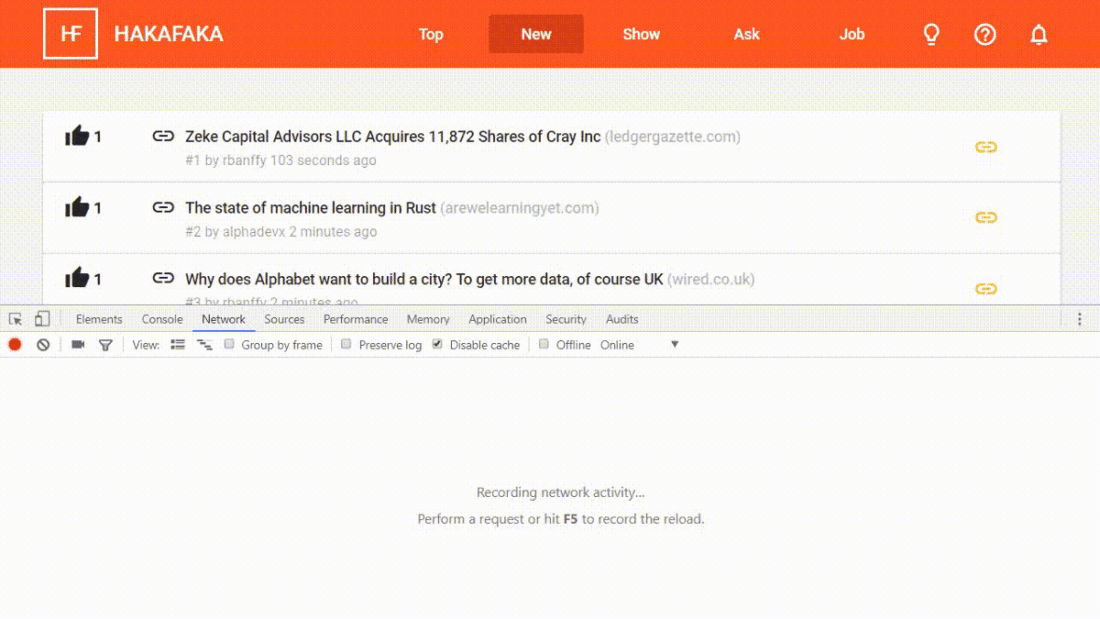1100x619 pixels.
Task: Click the notification bell icon
Action: (1039, 34)
